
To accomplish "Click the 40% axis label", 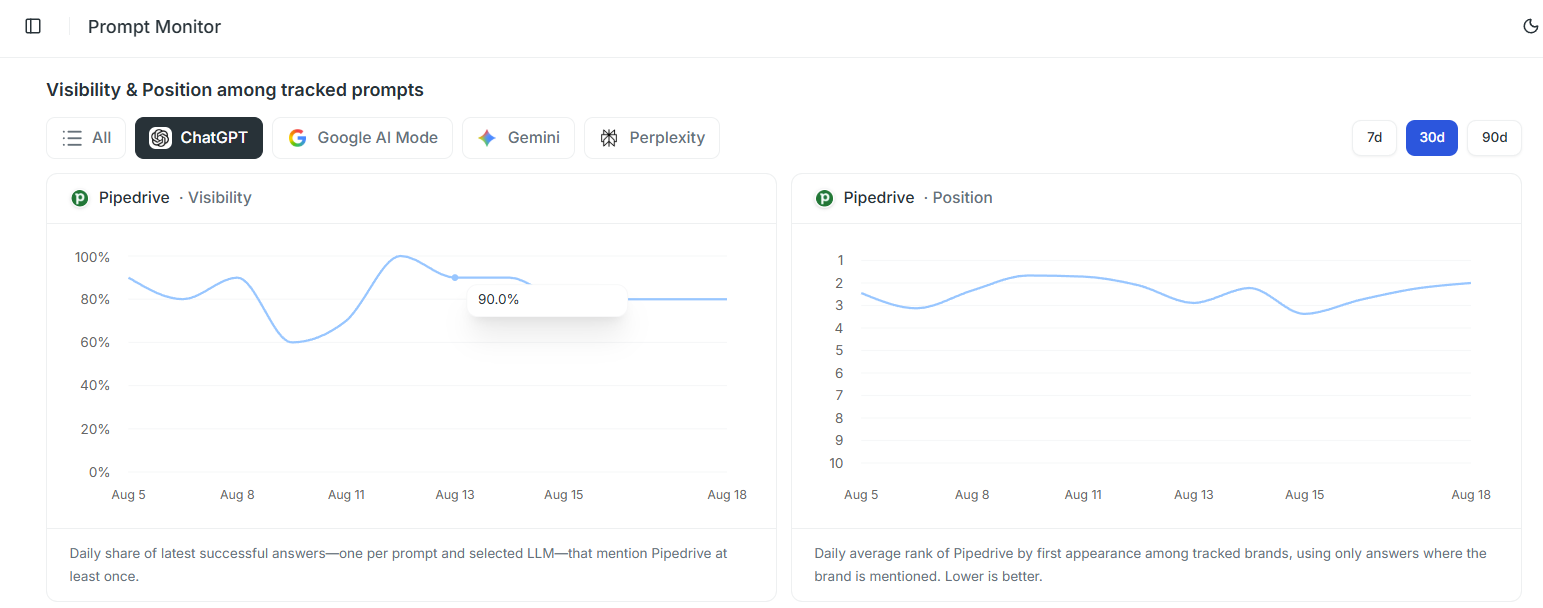I will coord(95,385).
